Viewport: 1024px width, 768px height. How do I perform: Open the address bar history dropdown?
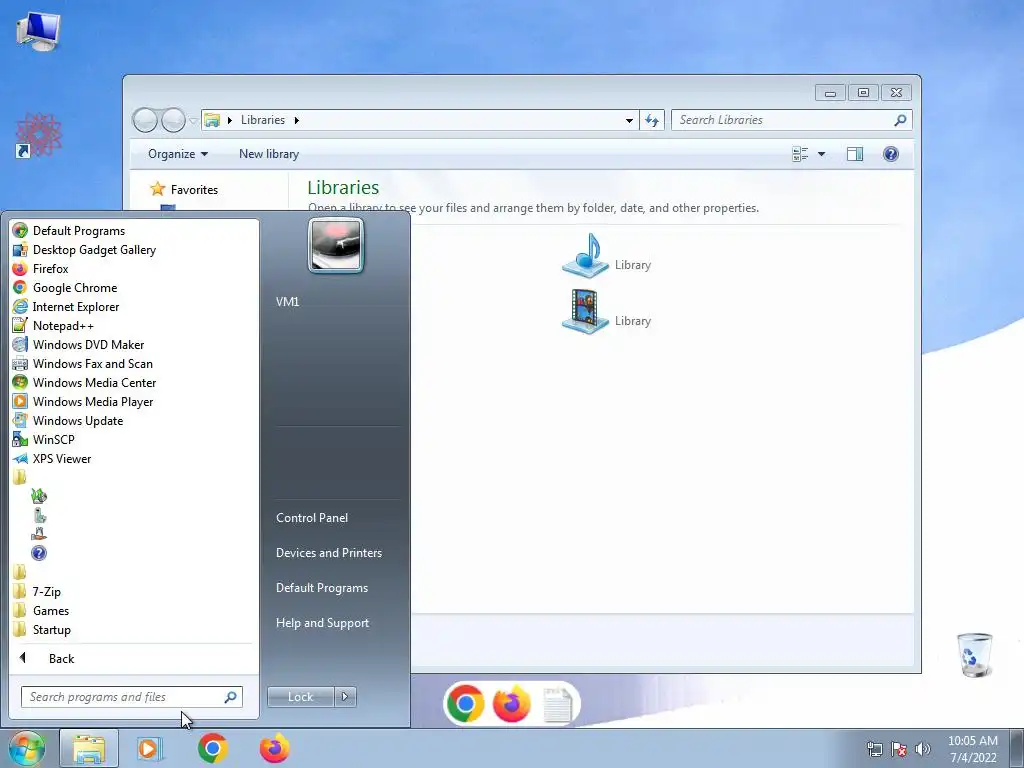click(629, 120)
